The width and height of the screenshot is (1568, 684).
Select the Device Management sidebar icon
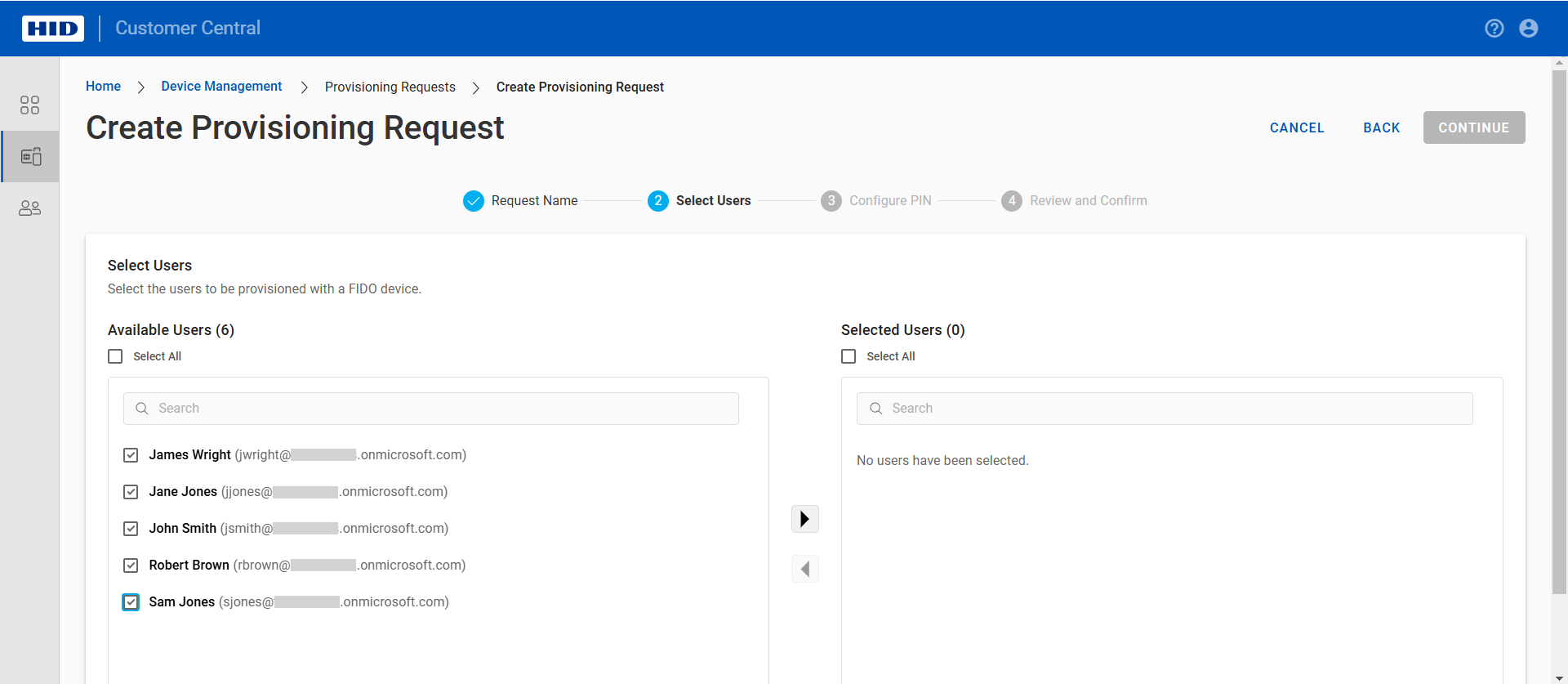[30, 156]
